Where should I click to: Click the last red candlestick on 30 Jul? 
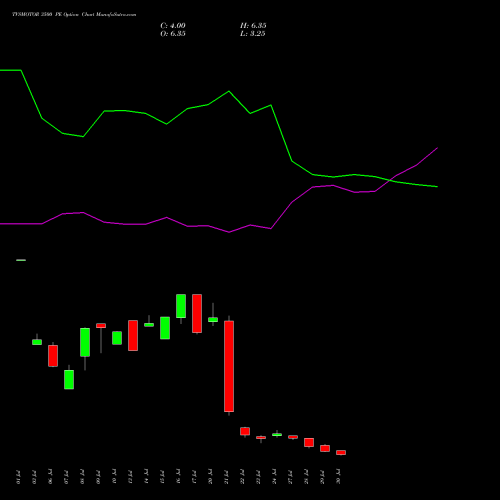341,452
